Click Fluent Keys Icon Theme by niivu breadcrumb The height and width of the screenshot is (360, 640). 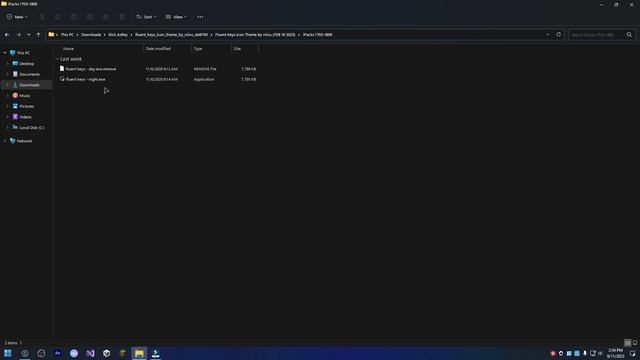coord(255,35)
